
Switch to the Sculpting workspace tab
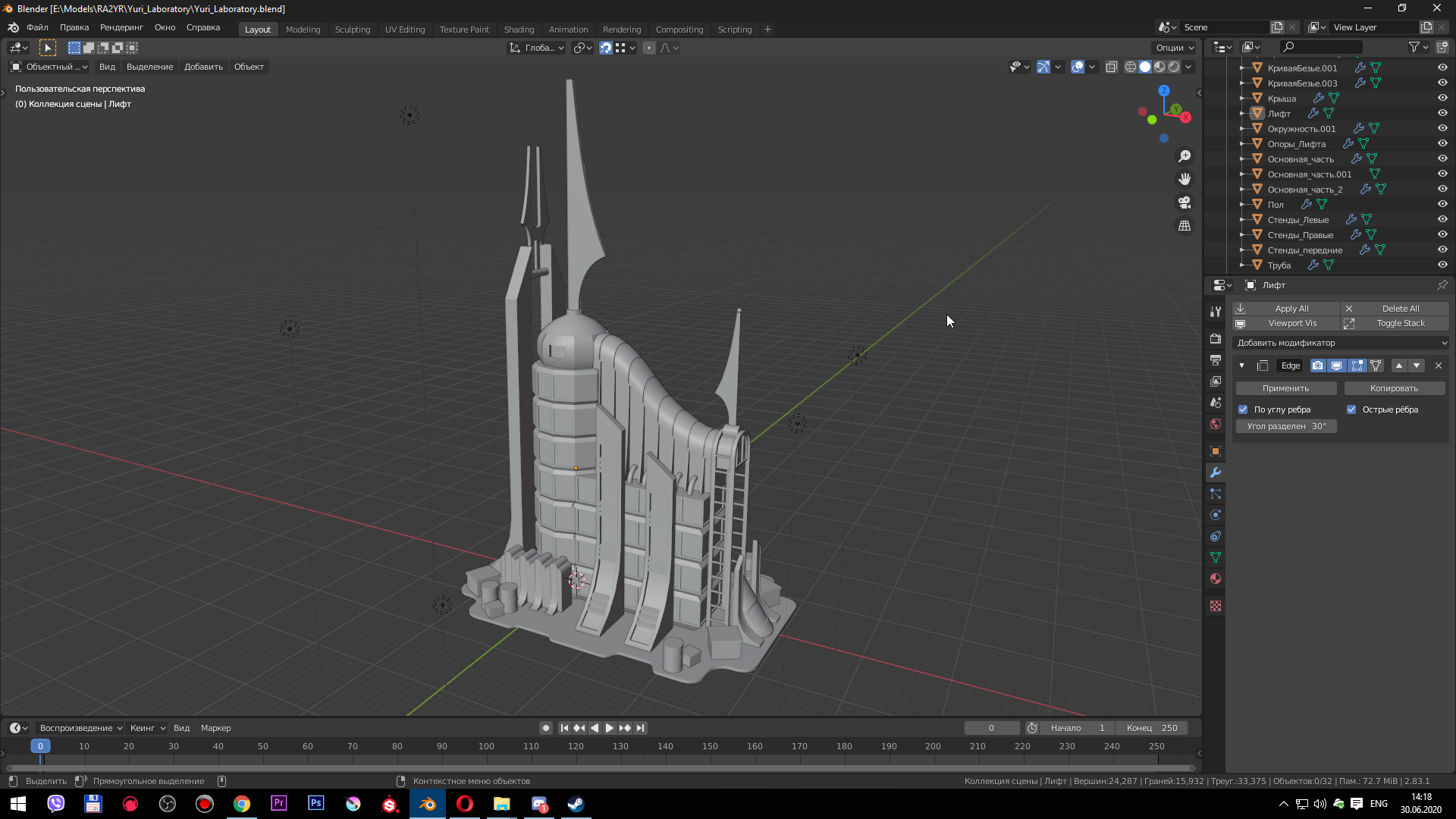(x=353, y=30)
